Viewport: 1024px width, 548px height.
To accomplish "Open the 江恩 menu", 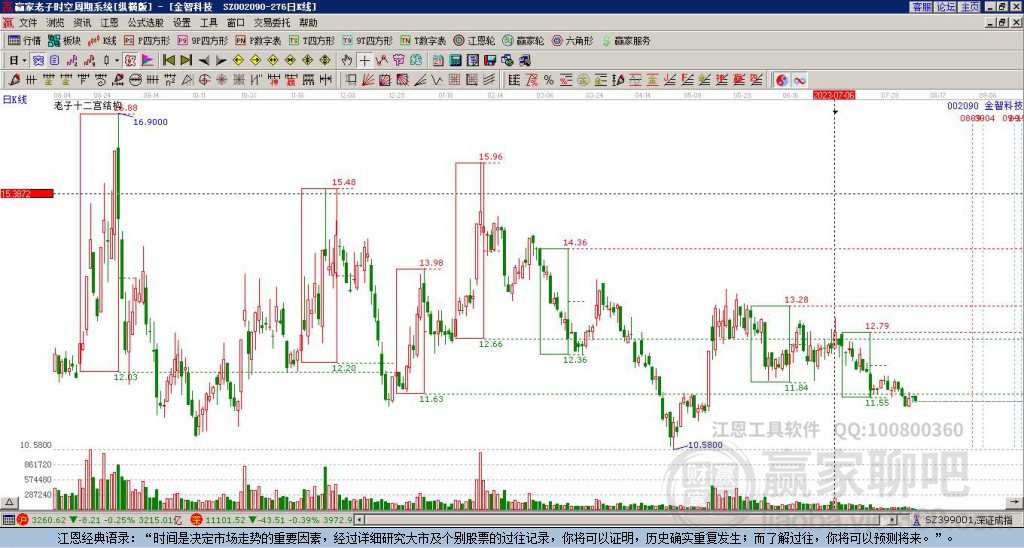I will click(109, 23).
